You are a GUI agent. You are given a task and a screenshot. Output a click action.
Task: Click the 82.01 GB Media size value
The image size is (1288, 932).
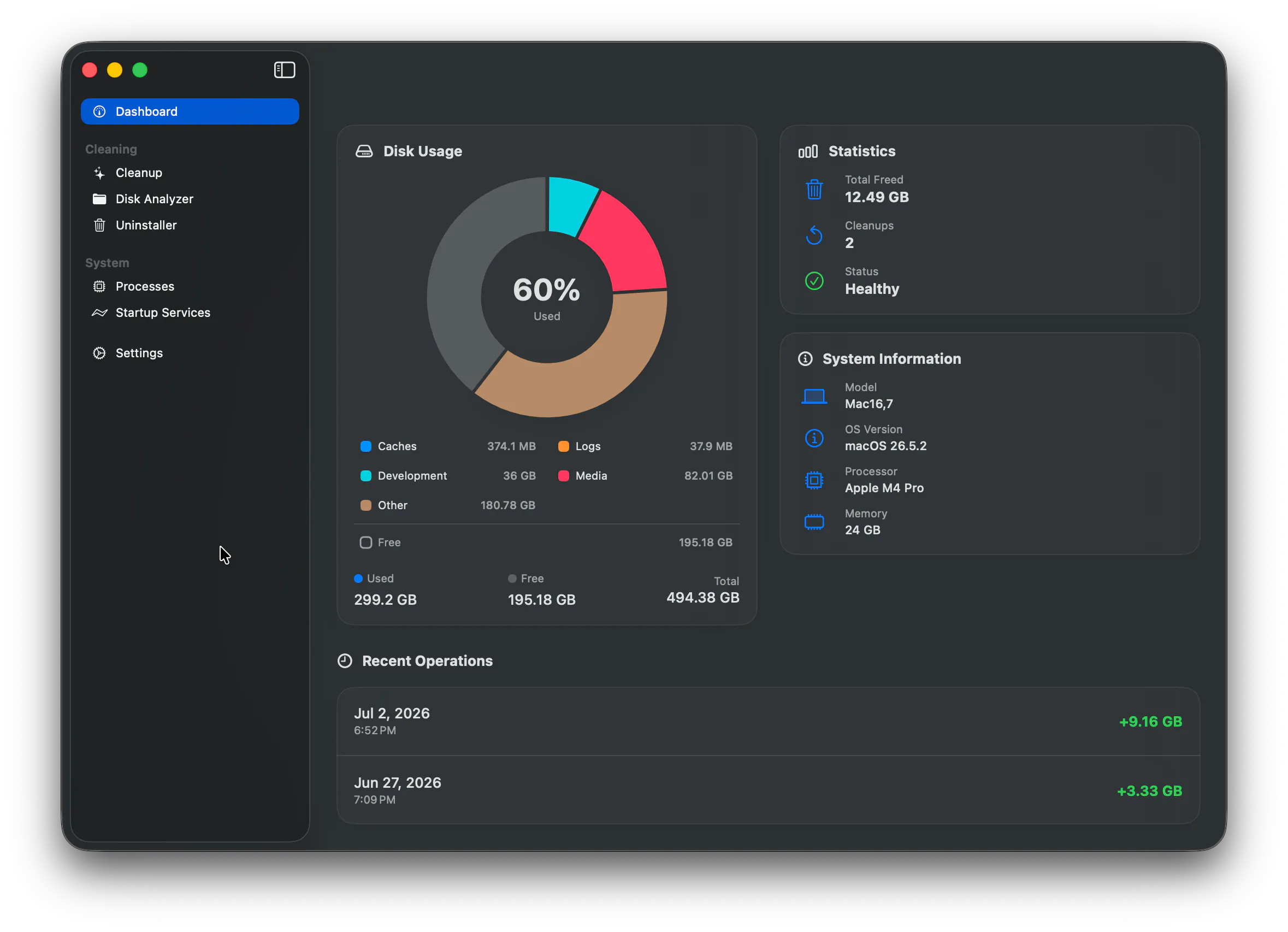pyautogui.click(x=708, y=475)
